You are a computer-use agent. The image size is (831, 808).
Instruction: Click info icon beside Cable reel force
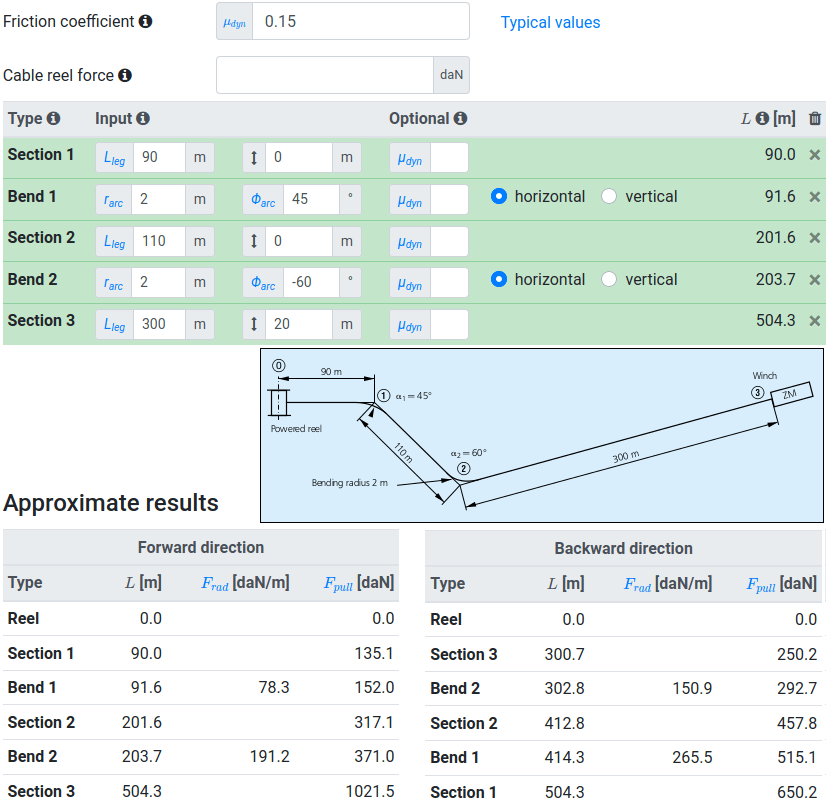click(x=125, y=76)
